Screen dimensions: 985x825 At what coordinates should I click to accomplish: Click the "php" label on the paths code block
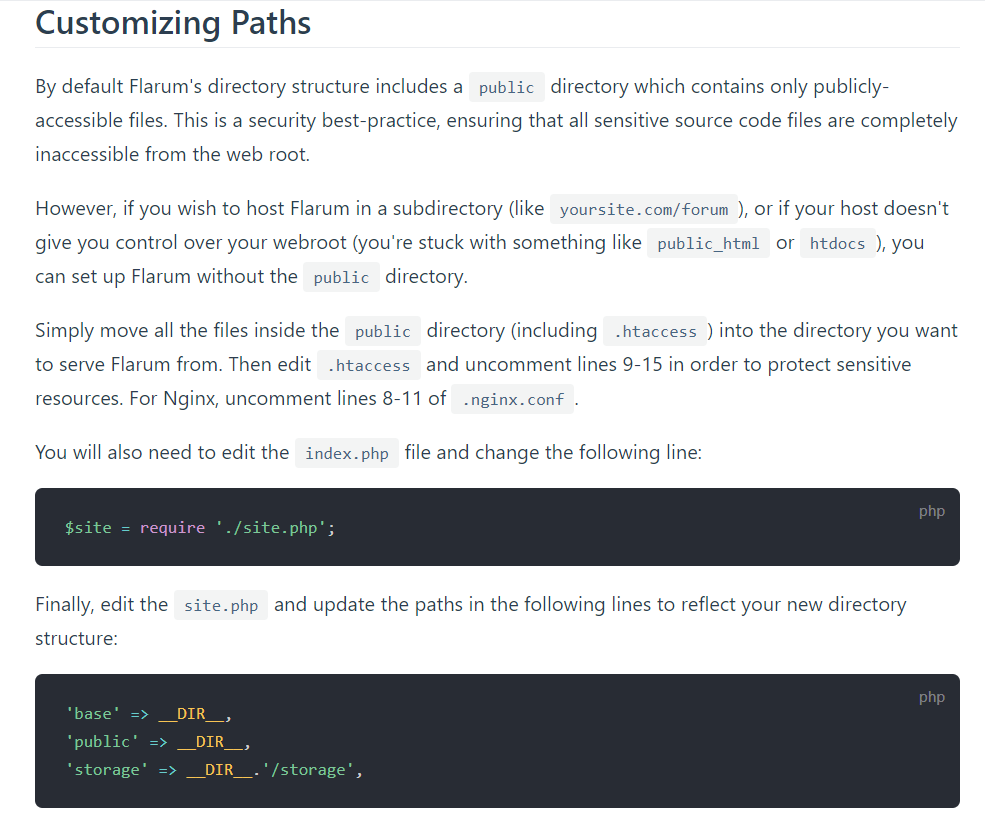click(931, 697)
